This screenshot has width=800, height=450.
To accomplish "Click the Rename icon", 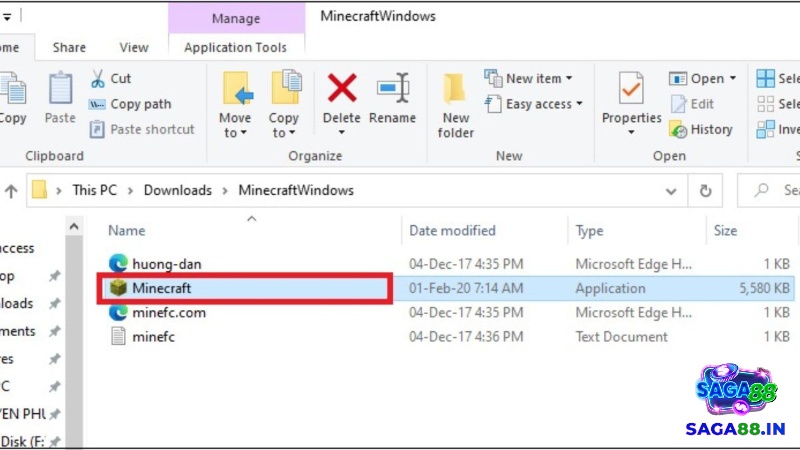I will click(393, 88).
